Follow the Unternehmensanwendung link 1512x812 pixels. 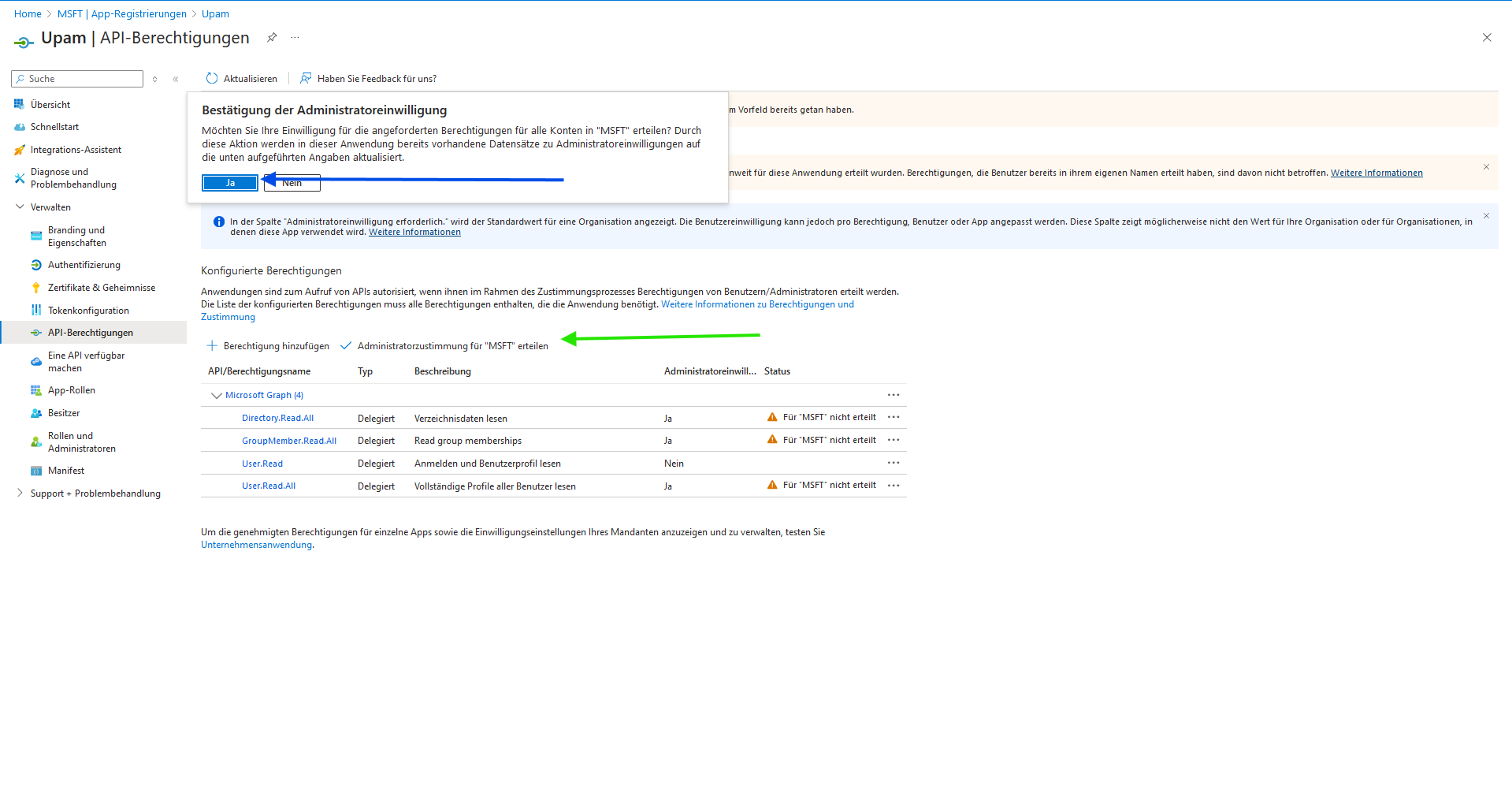[x=256, y=545]
